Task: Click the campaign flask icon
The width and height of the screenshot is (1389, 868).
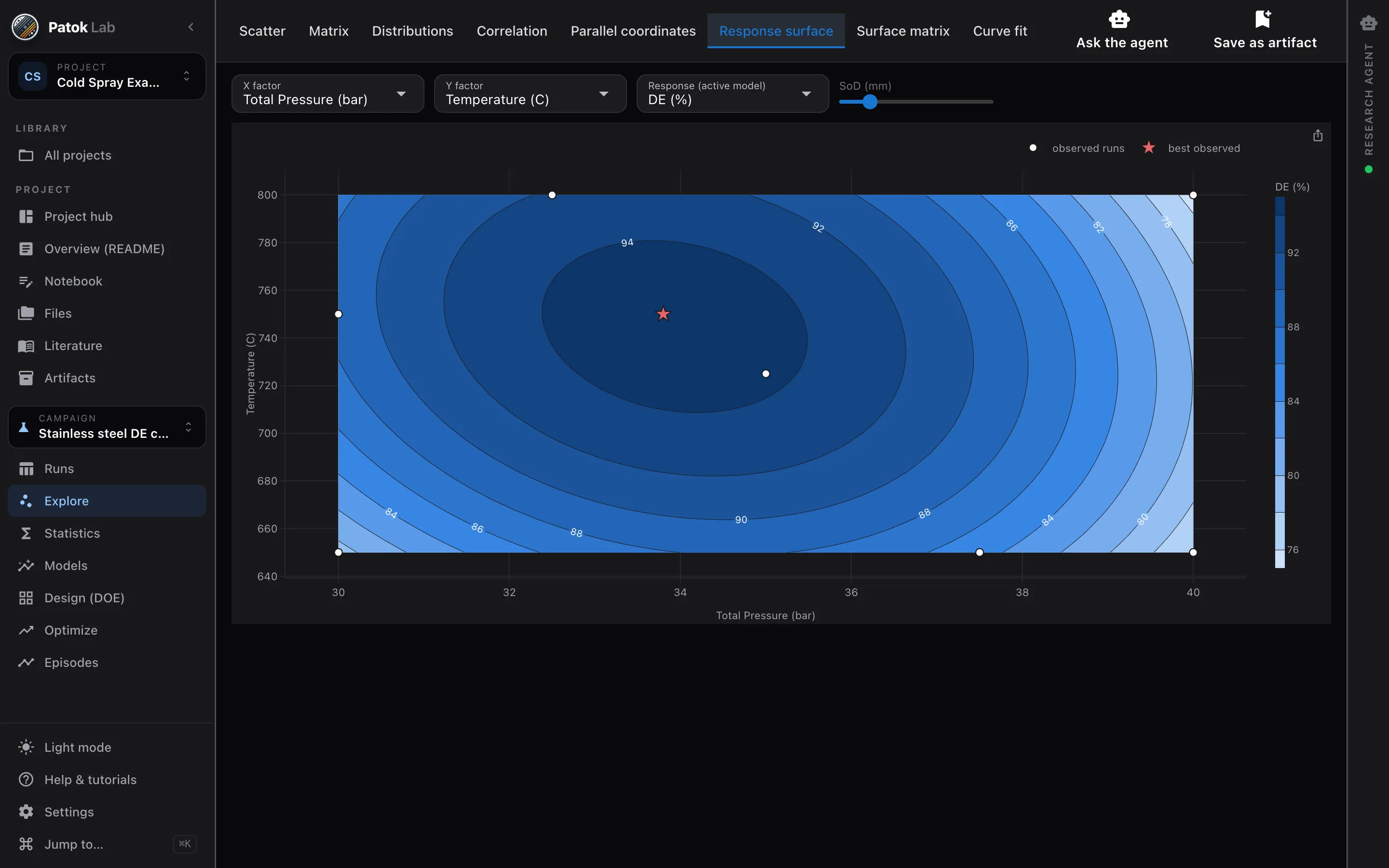Action: 24,427
